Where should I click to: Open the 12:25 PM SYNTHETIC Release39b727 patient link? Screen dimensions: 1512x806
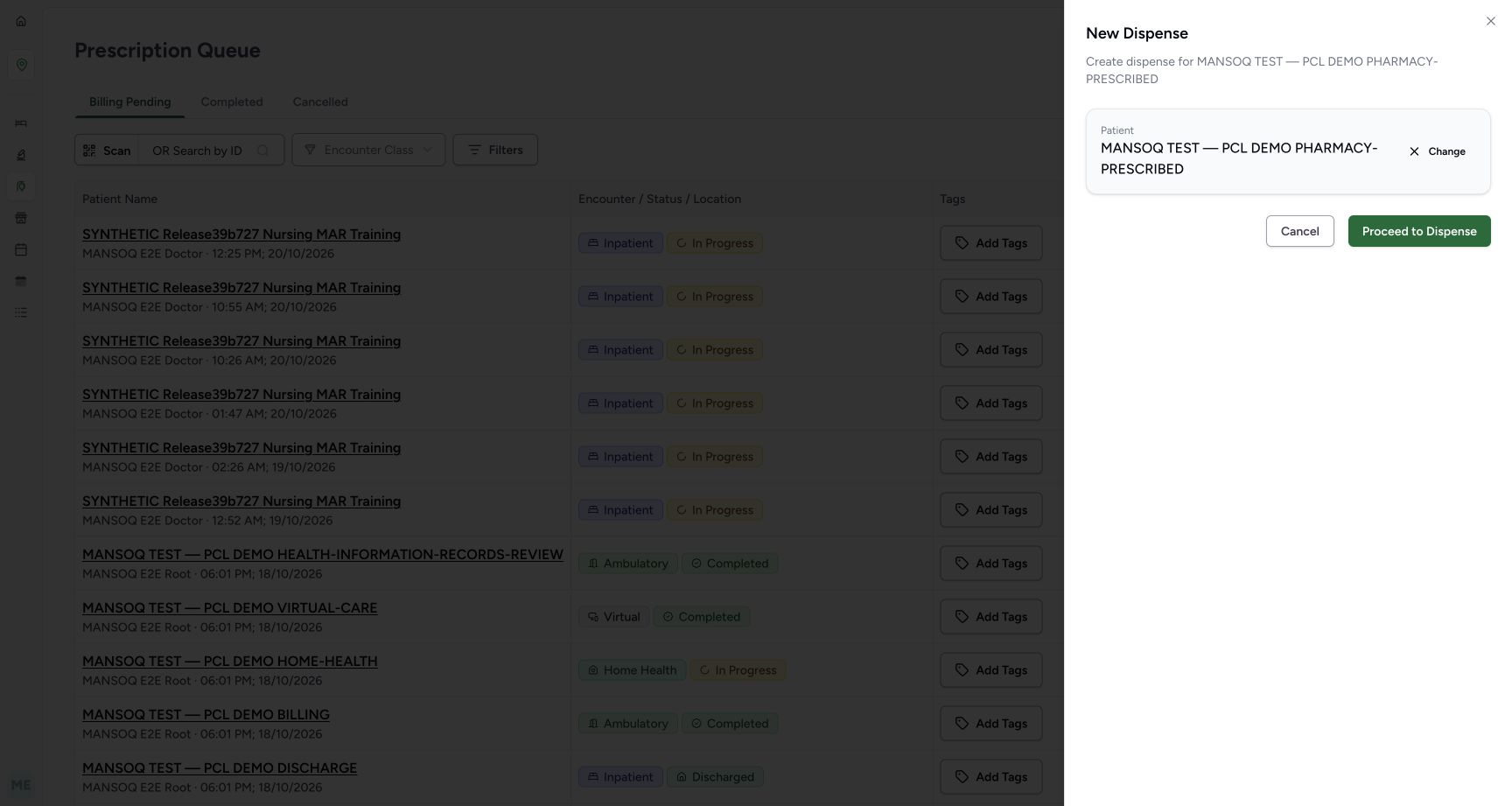[x=241, y=235]
